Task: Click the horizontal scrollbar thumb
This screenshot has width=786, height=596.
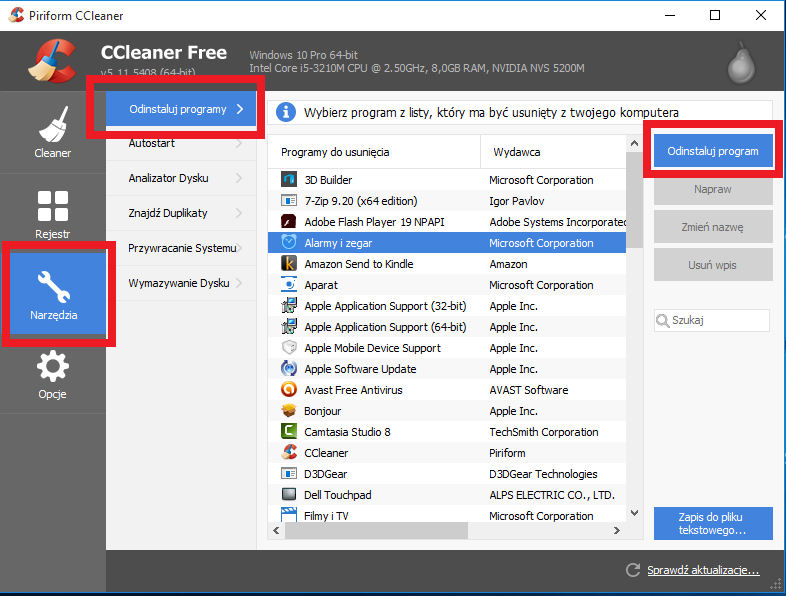Action: 376,530
